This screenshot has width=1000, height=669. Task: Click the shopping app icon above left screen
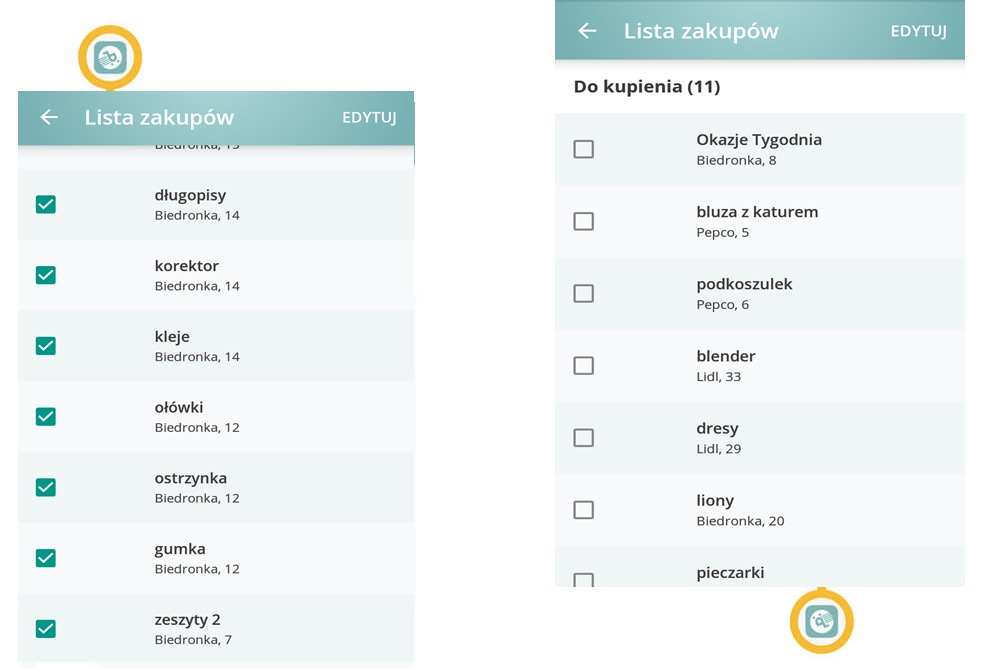[110, 58]
